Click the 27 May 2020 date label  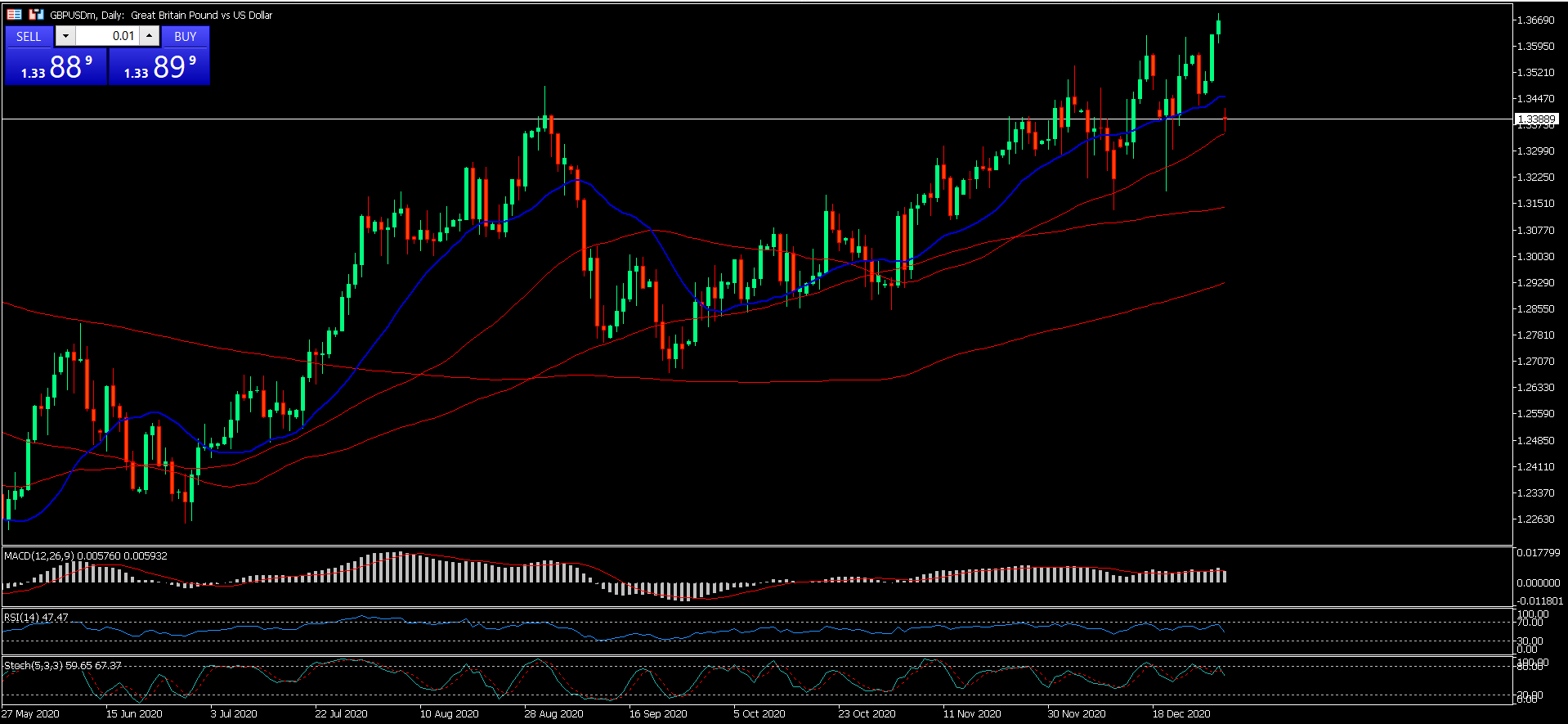click(x=30, y=714)
